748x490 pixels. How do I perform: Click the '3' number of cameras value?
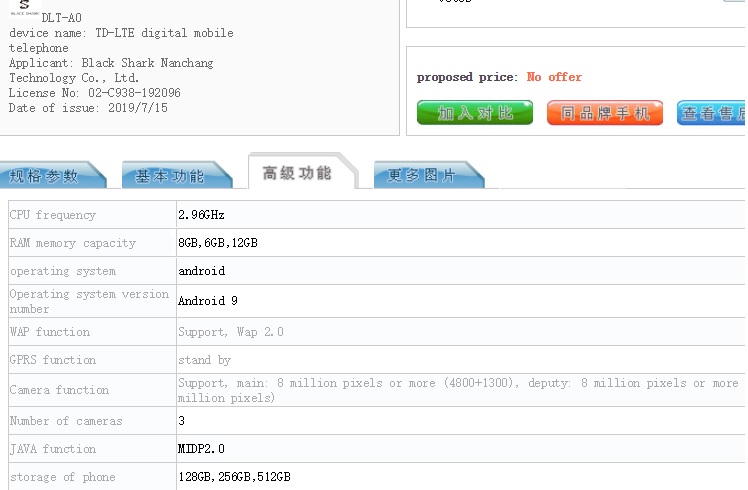(181, 420)
